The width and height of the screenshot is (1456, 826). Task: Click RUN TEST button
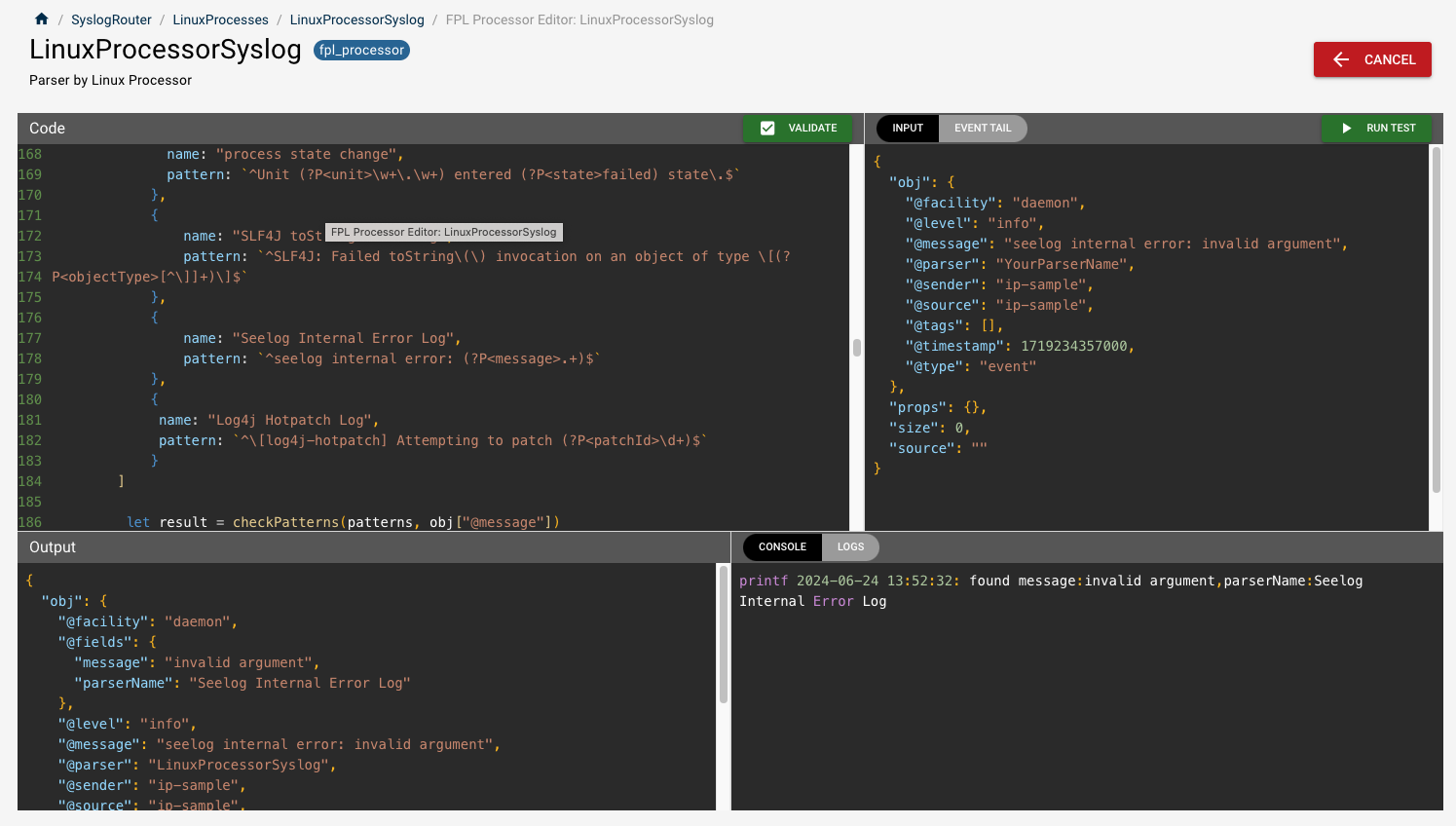(x=1376, y=128)
